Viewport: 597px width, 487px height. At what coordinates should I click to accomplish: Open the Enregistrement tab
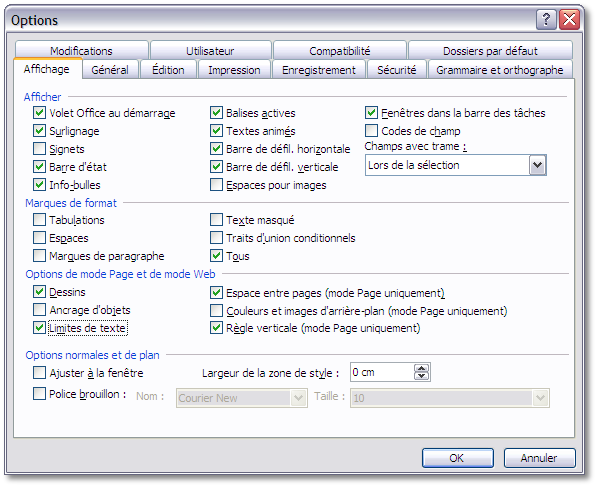pos(319,70)
